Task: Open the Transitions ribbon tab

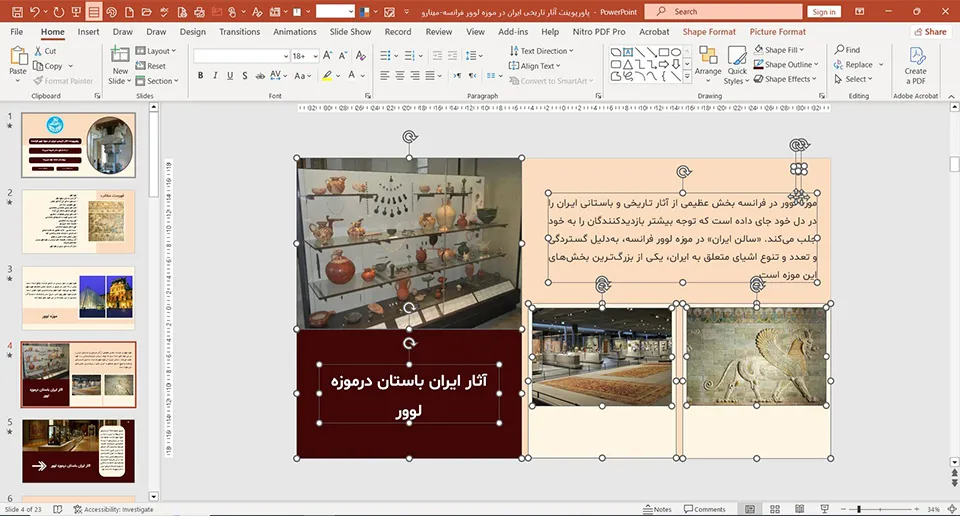Action: [239, 31]
